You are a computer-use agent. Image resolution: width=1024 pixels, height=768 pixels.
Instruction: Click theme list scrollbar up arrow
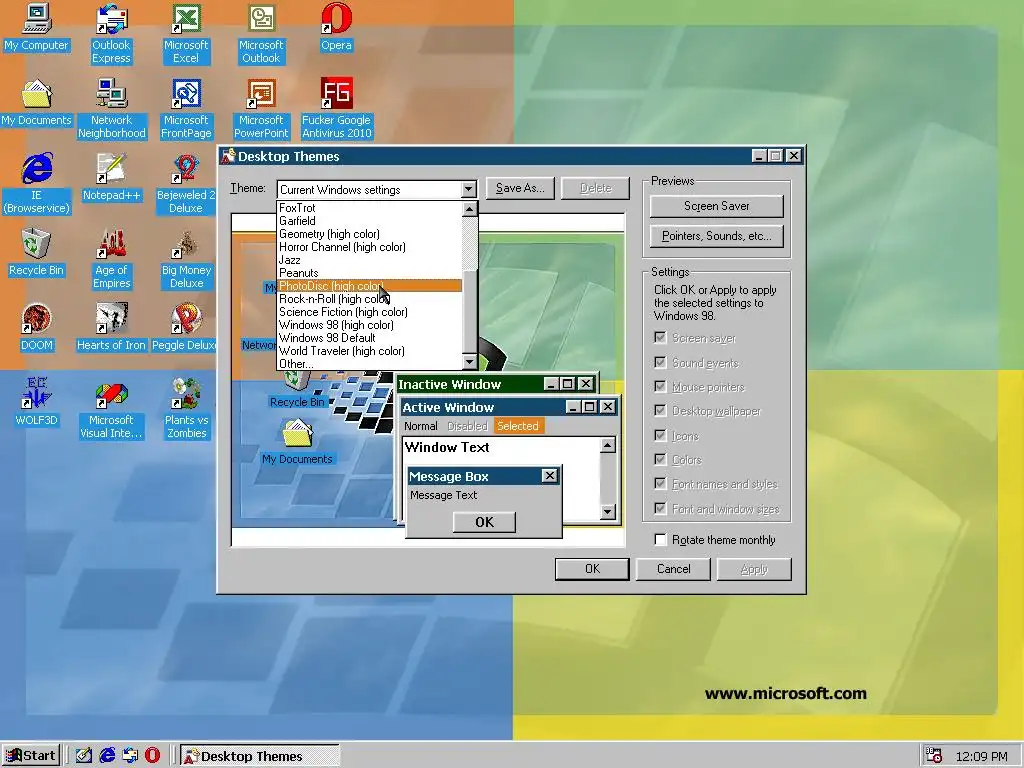[x=470, y=209]
